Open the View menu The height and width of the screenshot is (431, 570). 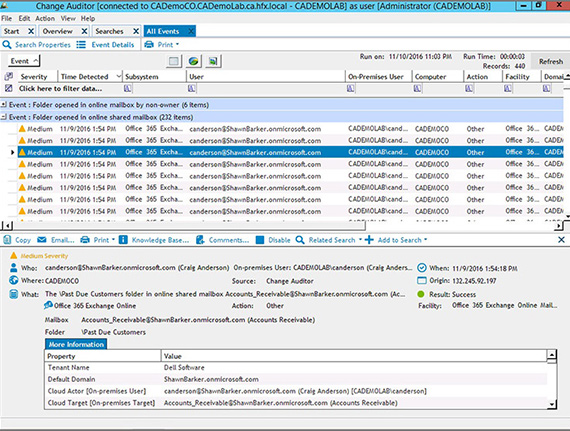coord(68,18)
